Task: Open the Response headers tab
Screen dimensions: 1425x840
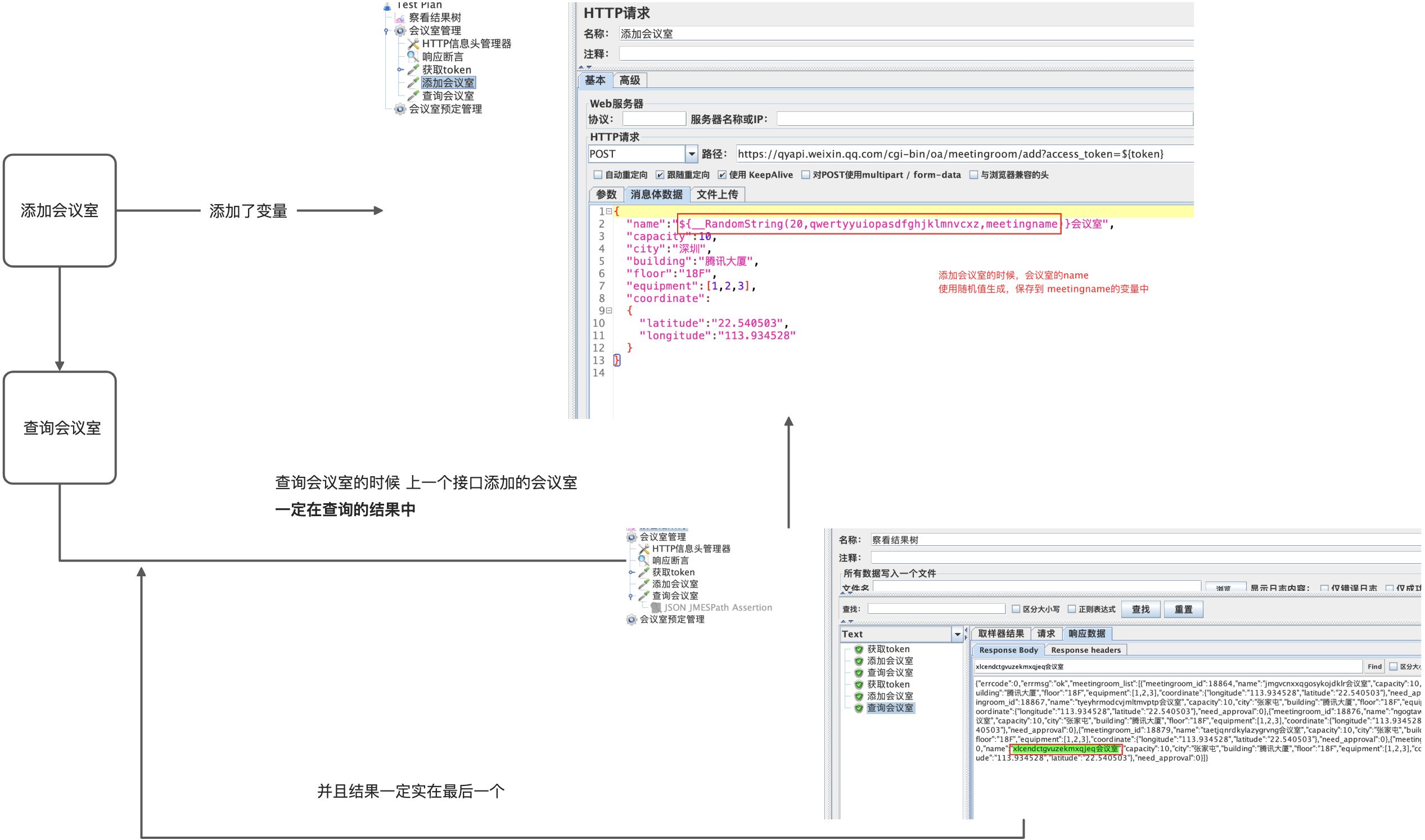Action: (x=1088, y=651)
